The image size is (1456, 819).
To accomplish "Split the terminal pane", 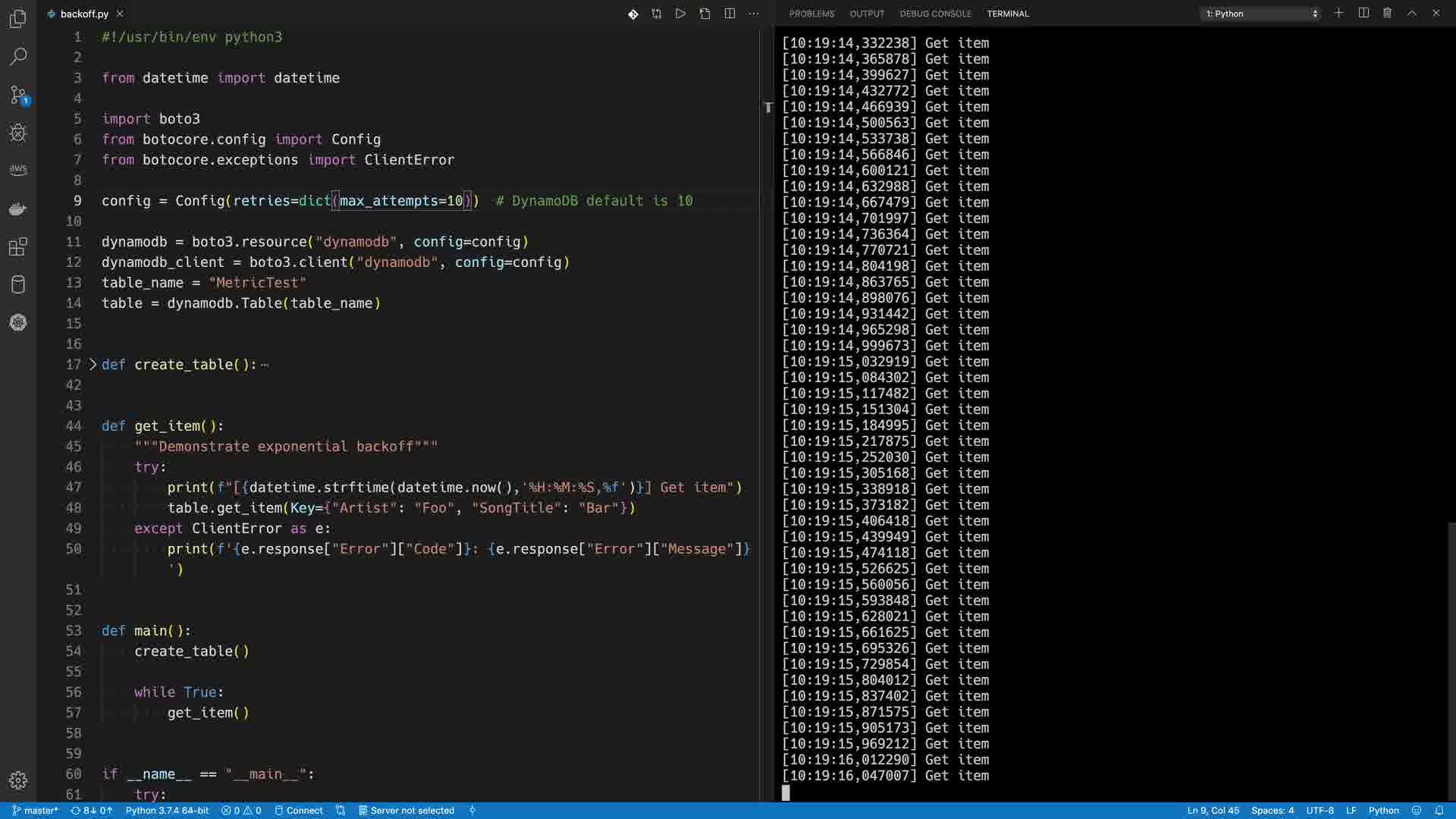I will tap(1363, 13).
